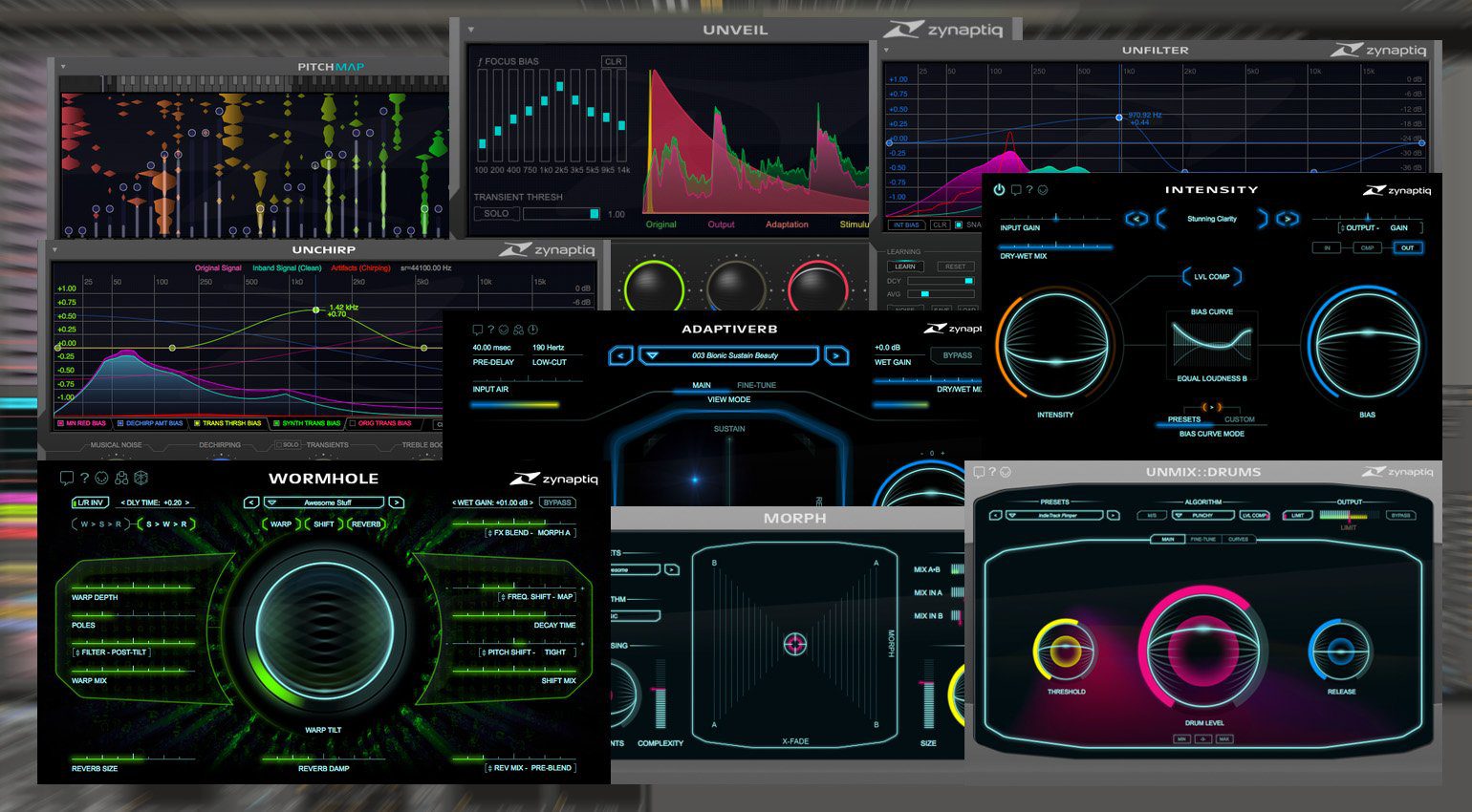
Task: Switch to MAIN view mode in Adaptiverb
Action: [x=702, y=385]
